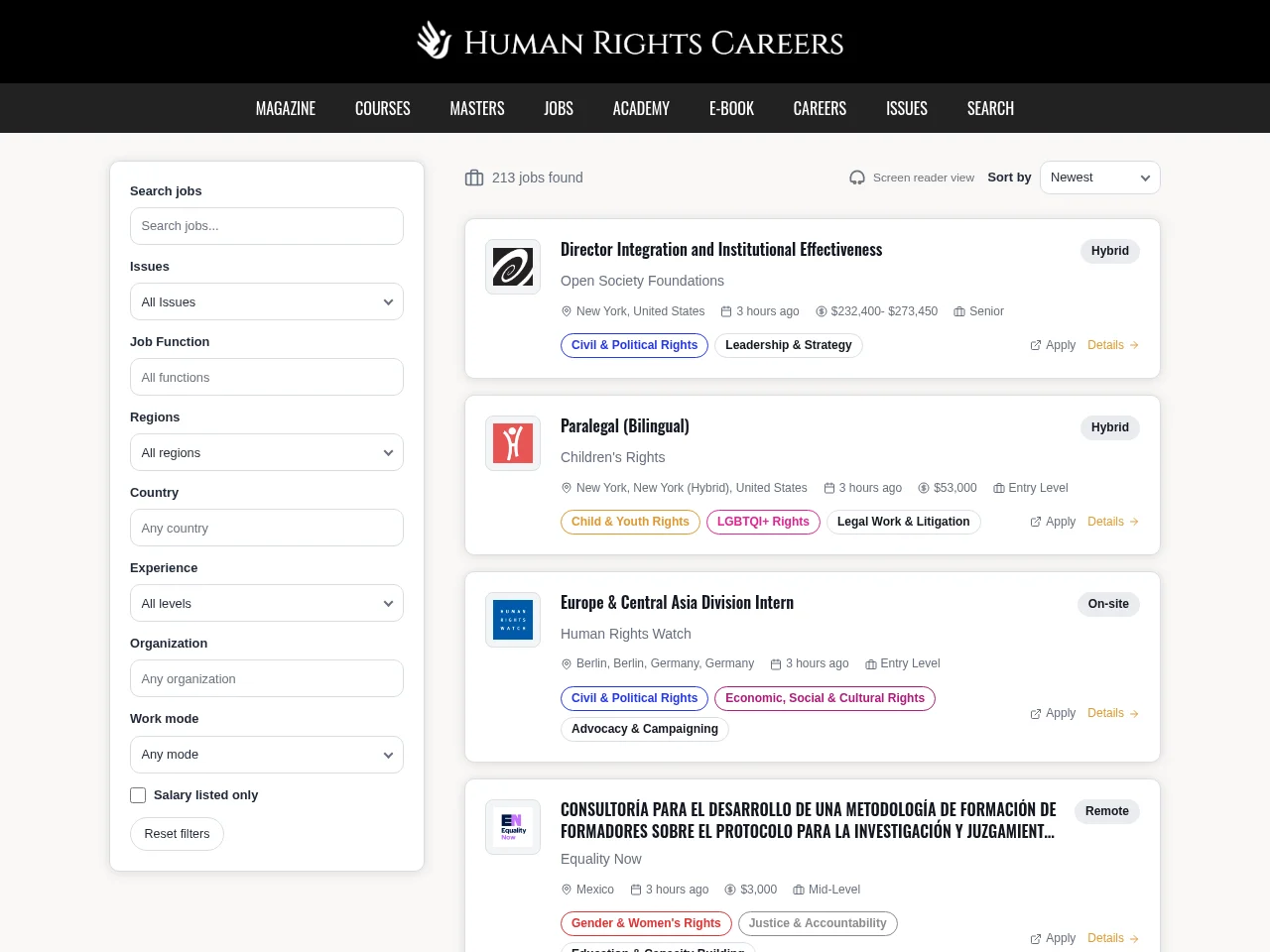Select Jobs in the navigation bar
The height and width of the screenshot is (952, 1270).
(x=559, y=108)
